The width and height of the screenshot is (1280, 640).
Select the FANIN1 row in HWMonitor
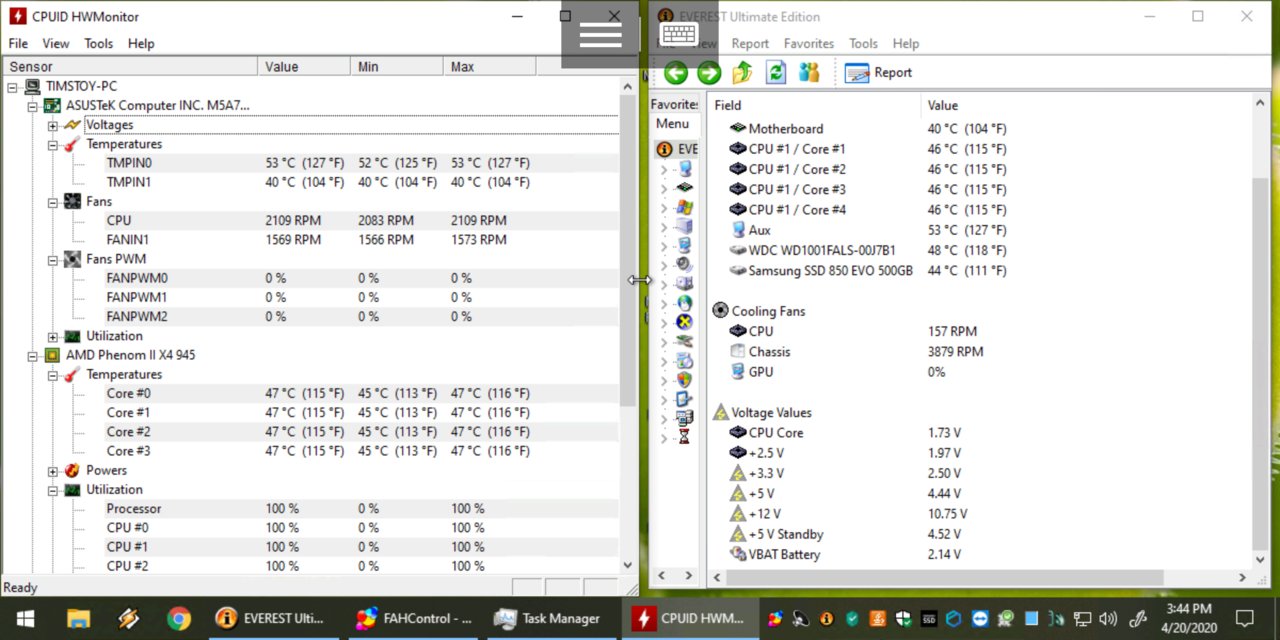310,240
